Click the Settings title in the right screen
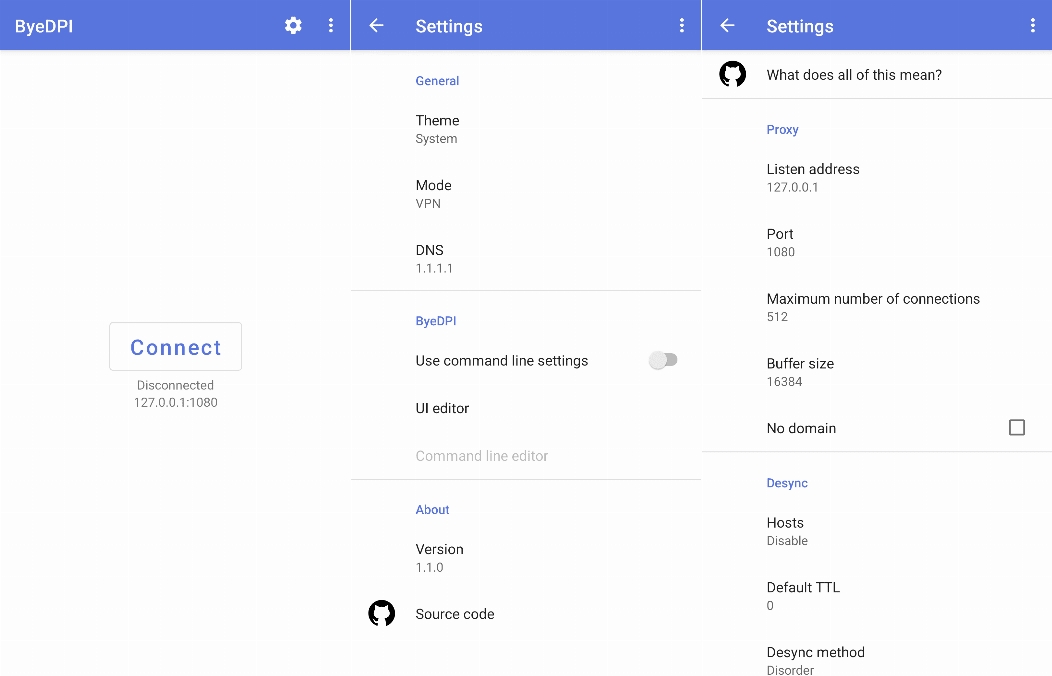 point(800,26)
